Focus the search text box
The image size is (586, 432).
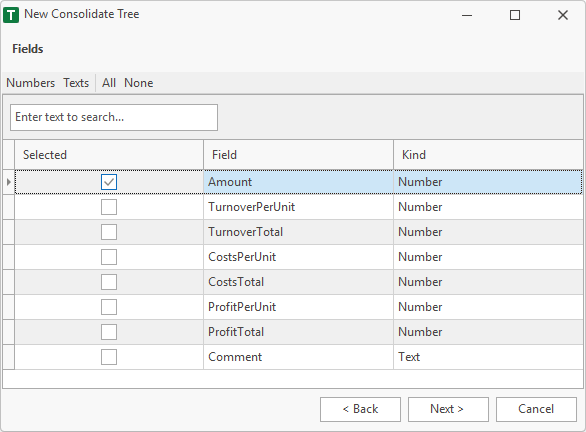pos(114,117)
